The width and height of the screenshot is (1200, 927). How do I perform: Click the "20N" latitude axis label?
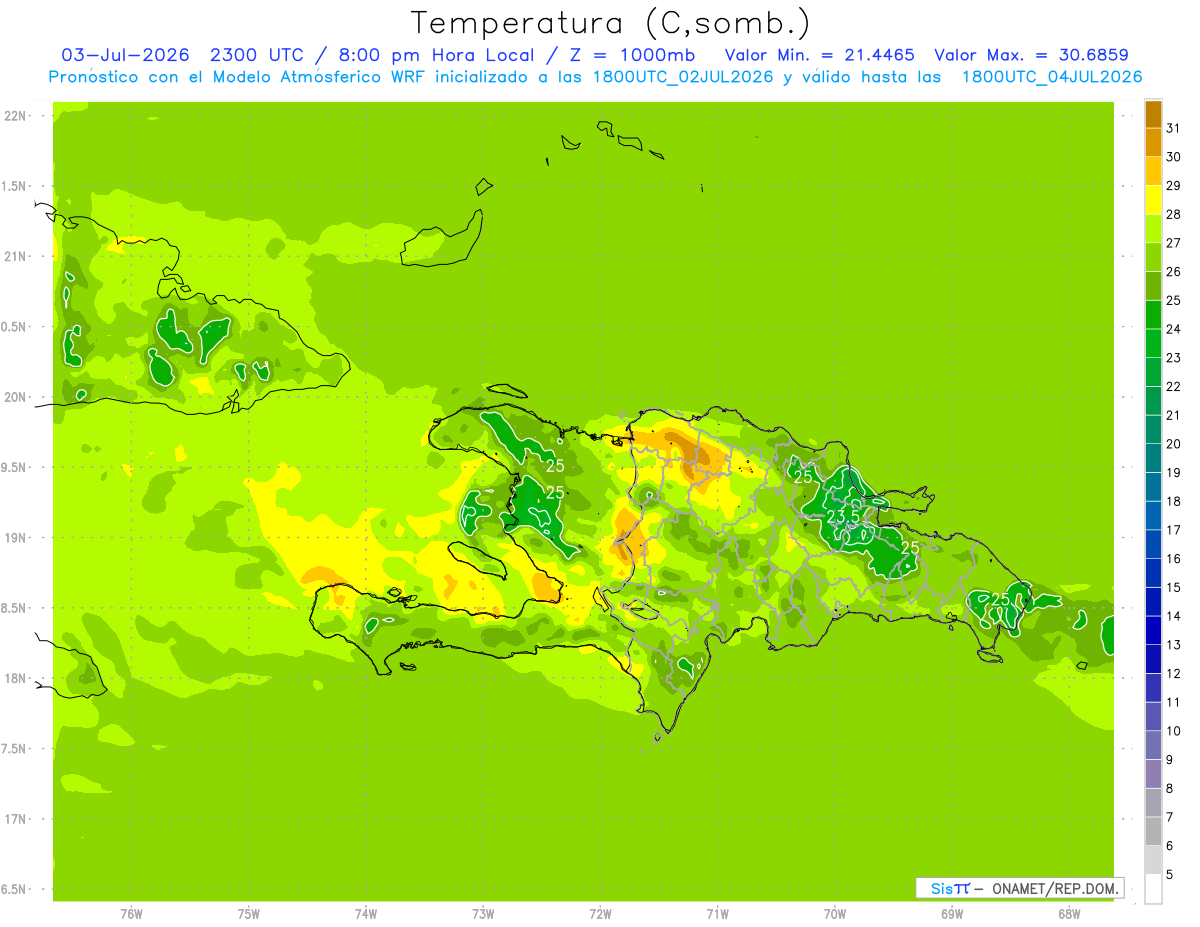pyautogui.click(x=14, y=397)
